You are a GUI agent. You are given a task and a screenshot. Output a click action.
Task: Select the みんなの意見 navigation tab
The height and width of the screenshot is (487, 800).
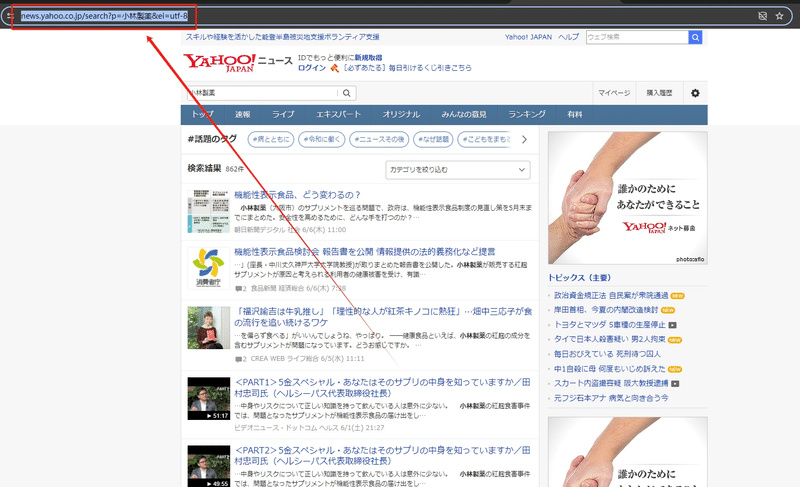pos(464,115)
